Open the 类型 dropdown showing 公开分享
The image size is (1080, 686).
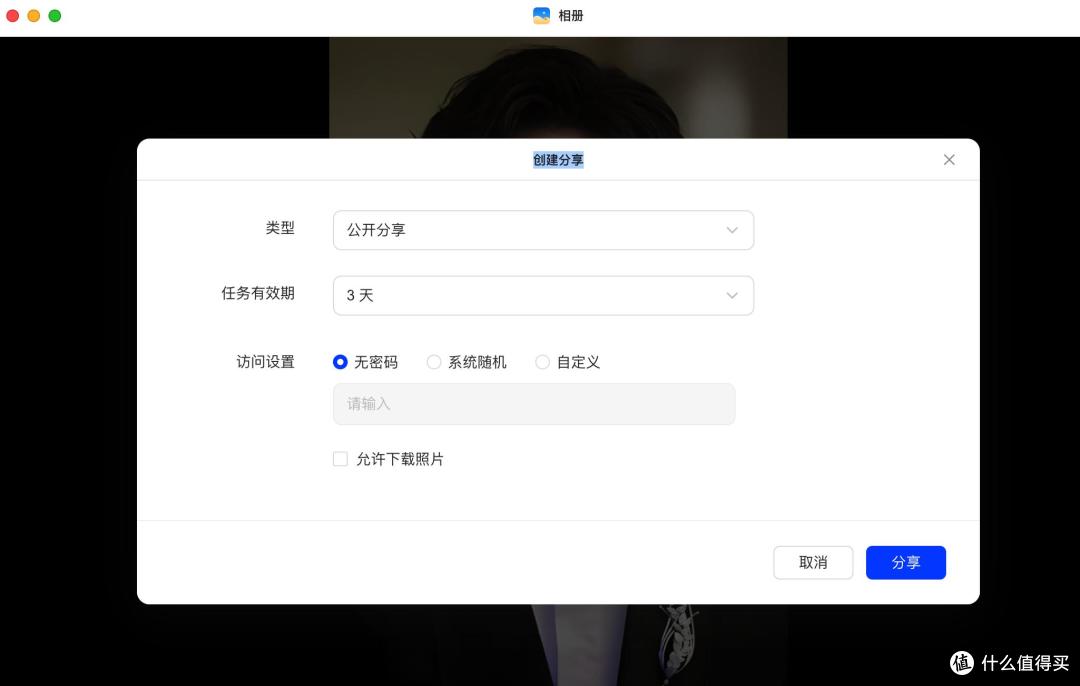point(543,230)
